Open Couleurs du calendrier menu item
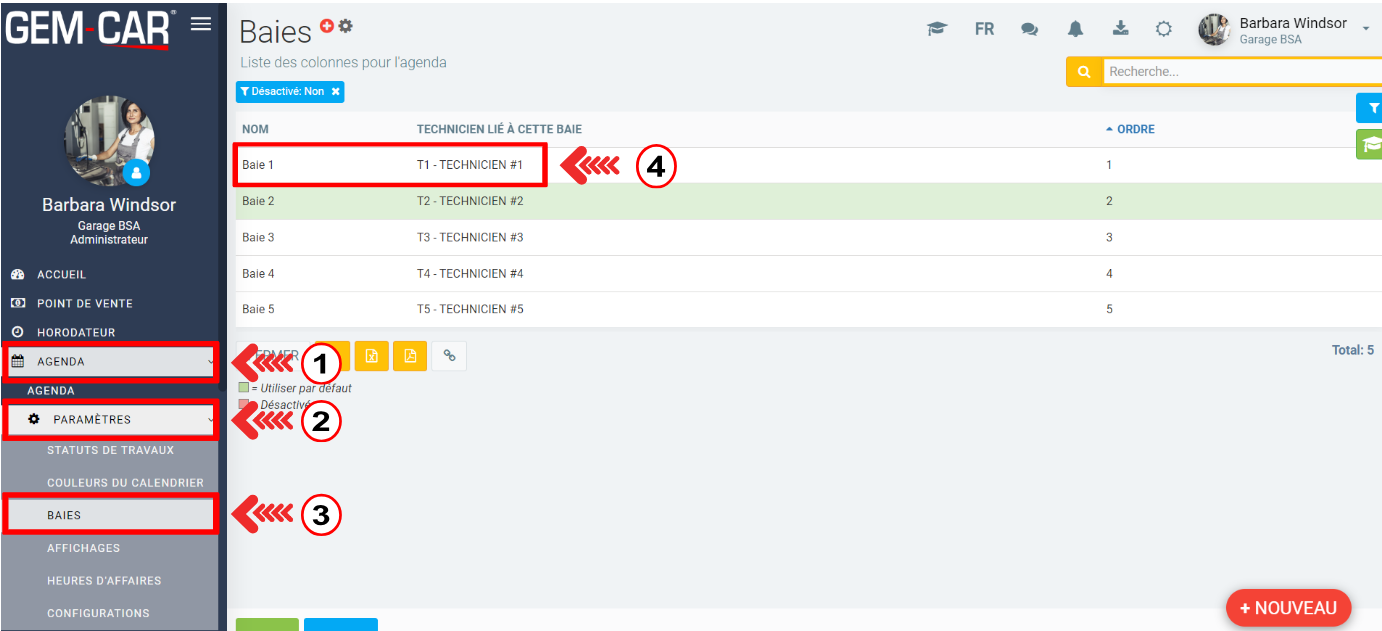Screen dimensions: 1382x631 click(125, 483)
